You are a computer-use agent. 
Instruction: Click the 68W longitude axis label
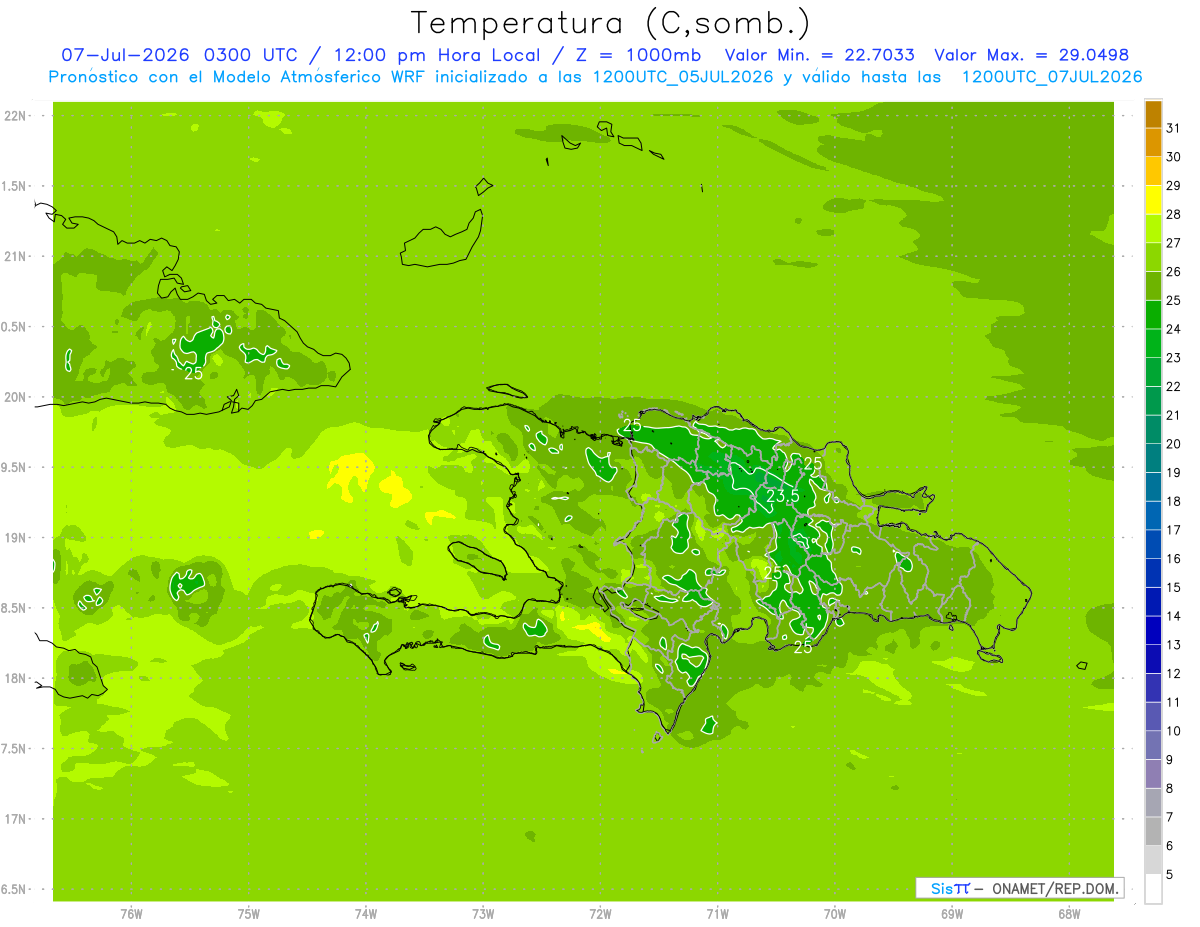point(1069,914)
